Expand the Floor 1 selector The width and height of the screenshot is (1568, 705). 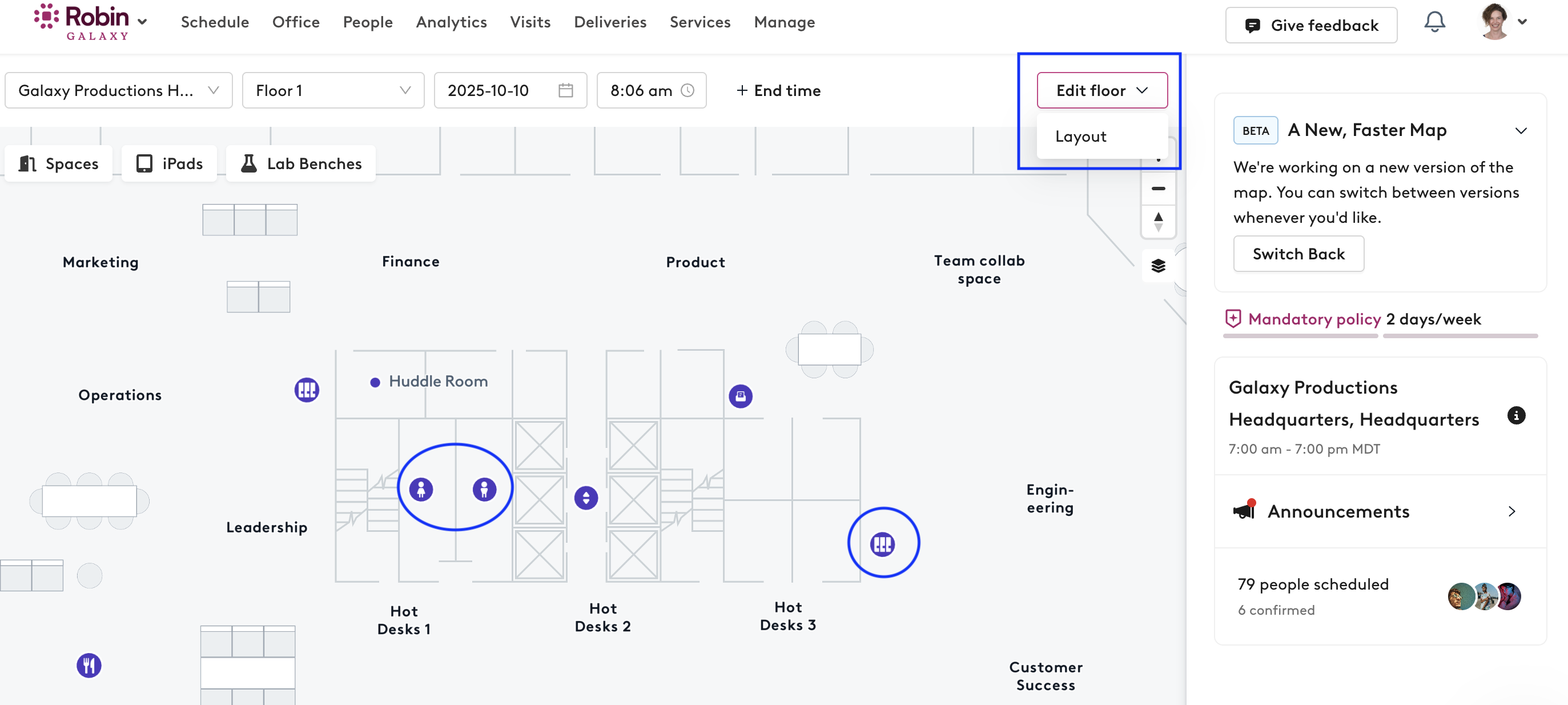pyautogui.click(x=332, y=91)
